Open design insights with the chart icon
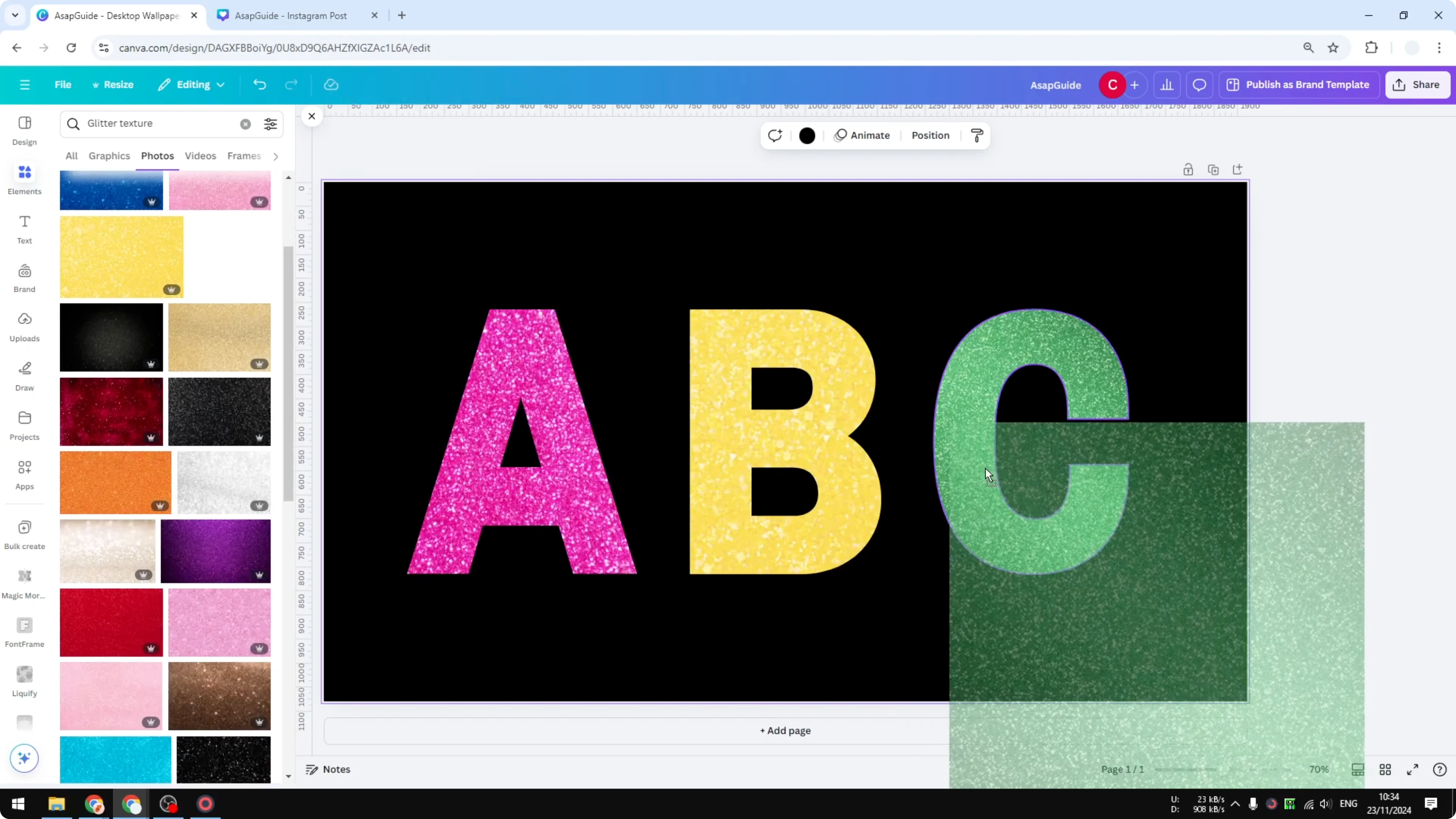This screenshot has height=819, width=1456. pyautogui.click(x=1167, y=84)
